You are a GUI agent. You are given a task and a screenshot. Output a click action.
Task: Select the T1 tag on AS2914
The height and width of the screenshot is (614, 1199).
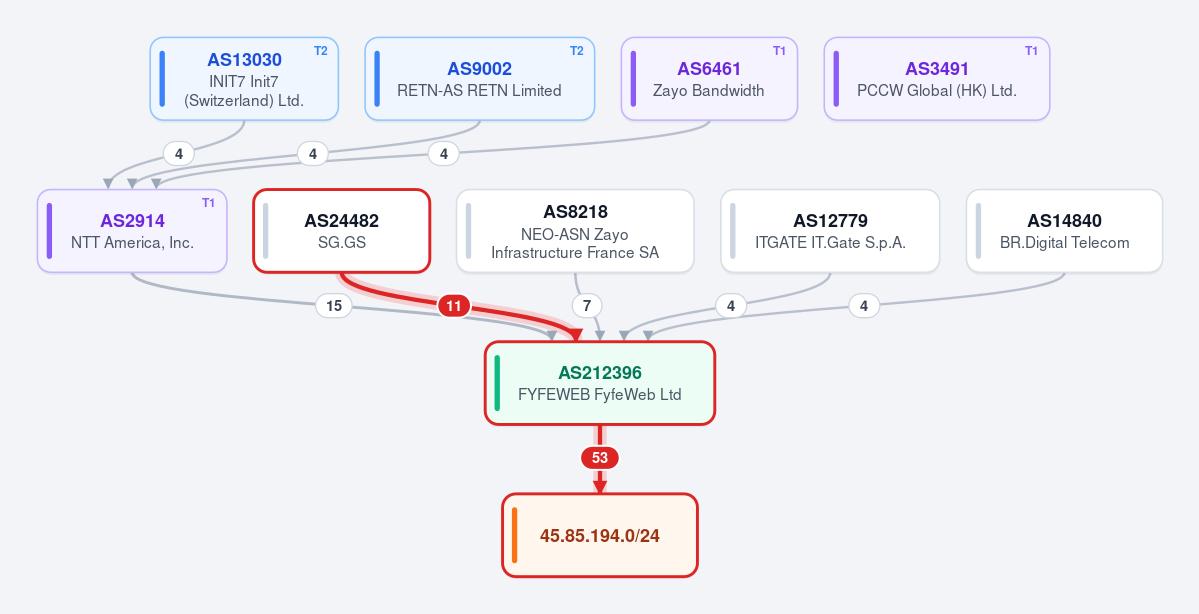click(x=209, y=203)
